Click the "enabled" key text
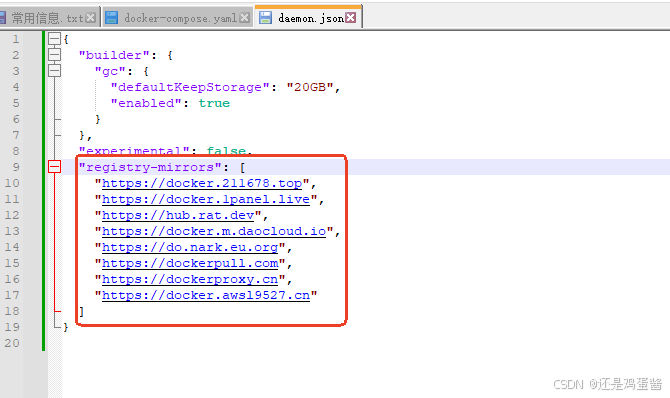This screenshot has width=670, height=398. (147, 103)
